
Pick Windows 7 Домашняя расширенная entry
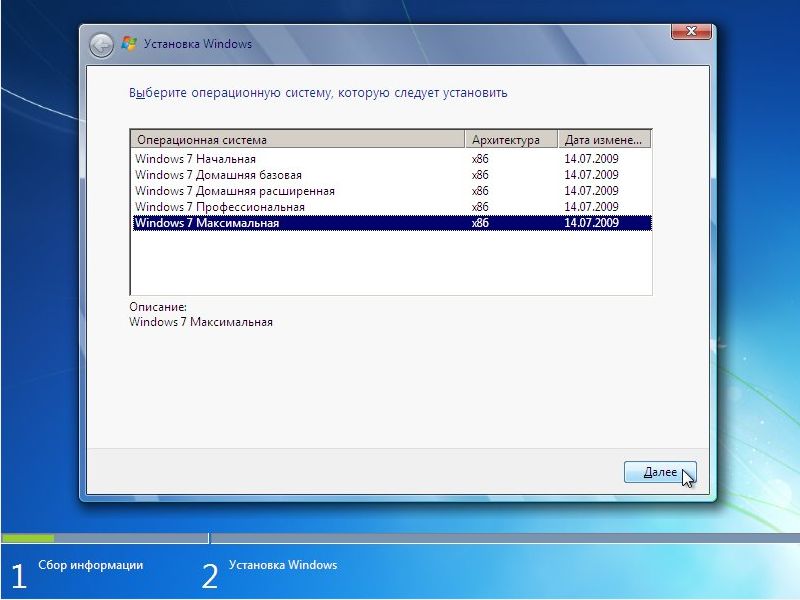[x=235, y=191]
